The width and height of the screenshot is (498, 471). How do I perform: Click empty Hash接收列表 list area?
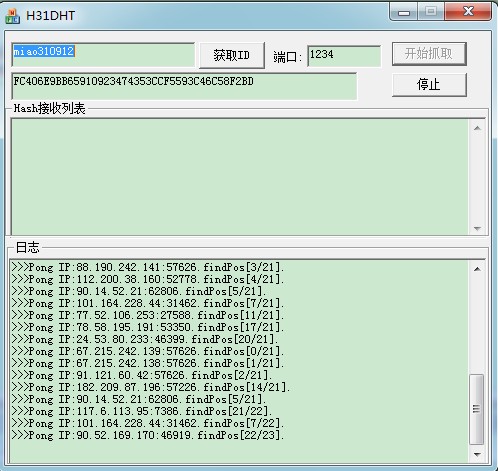(x=240, y=177)
